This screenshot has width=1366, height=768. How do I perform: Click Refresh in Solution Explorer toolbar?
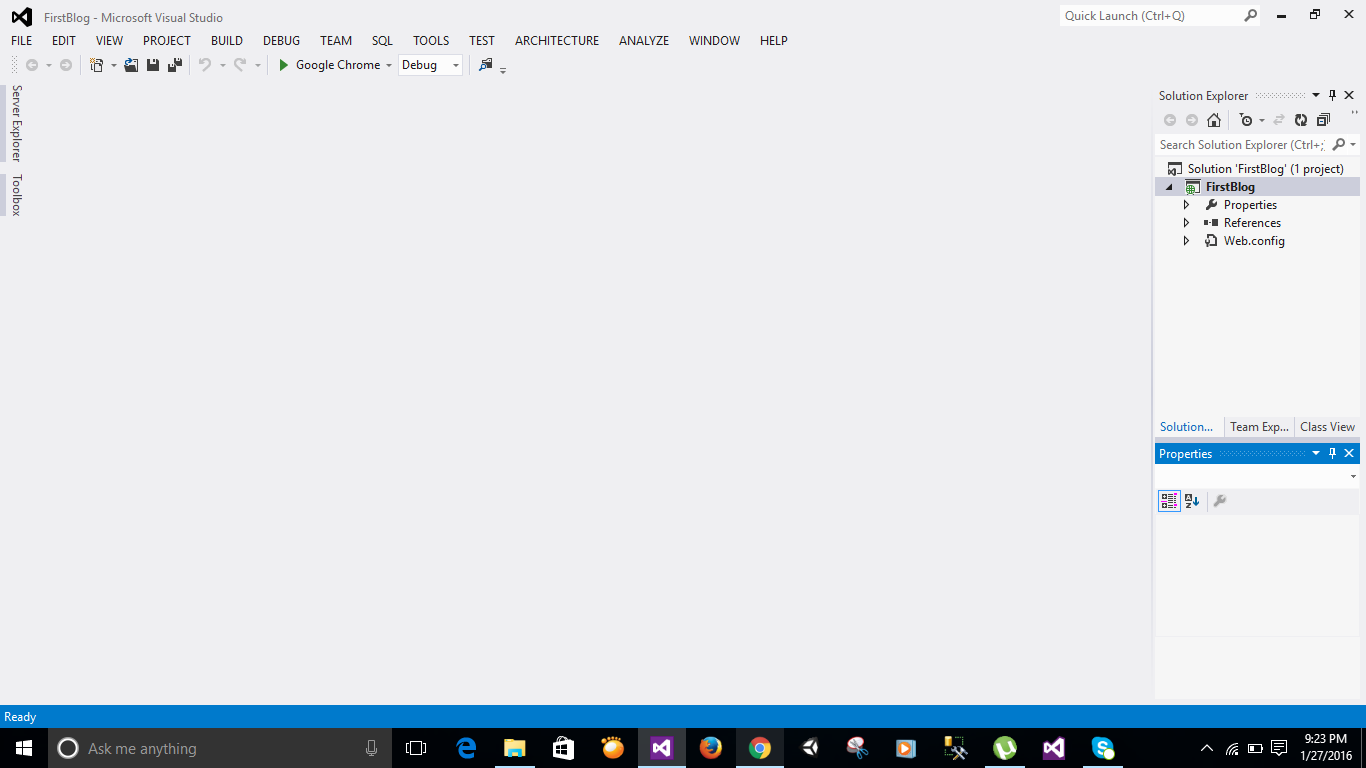coord(1301,120)
